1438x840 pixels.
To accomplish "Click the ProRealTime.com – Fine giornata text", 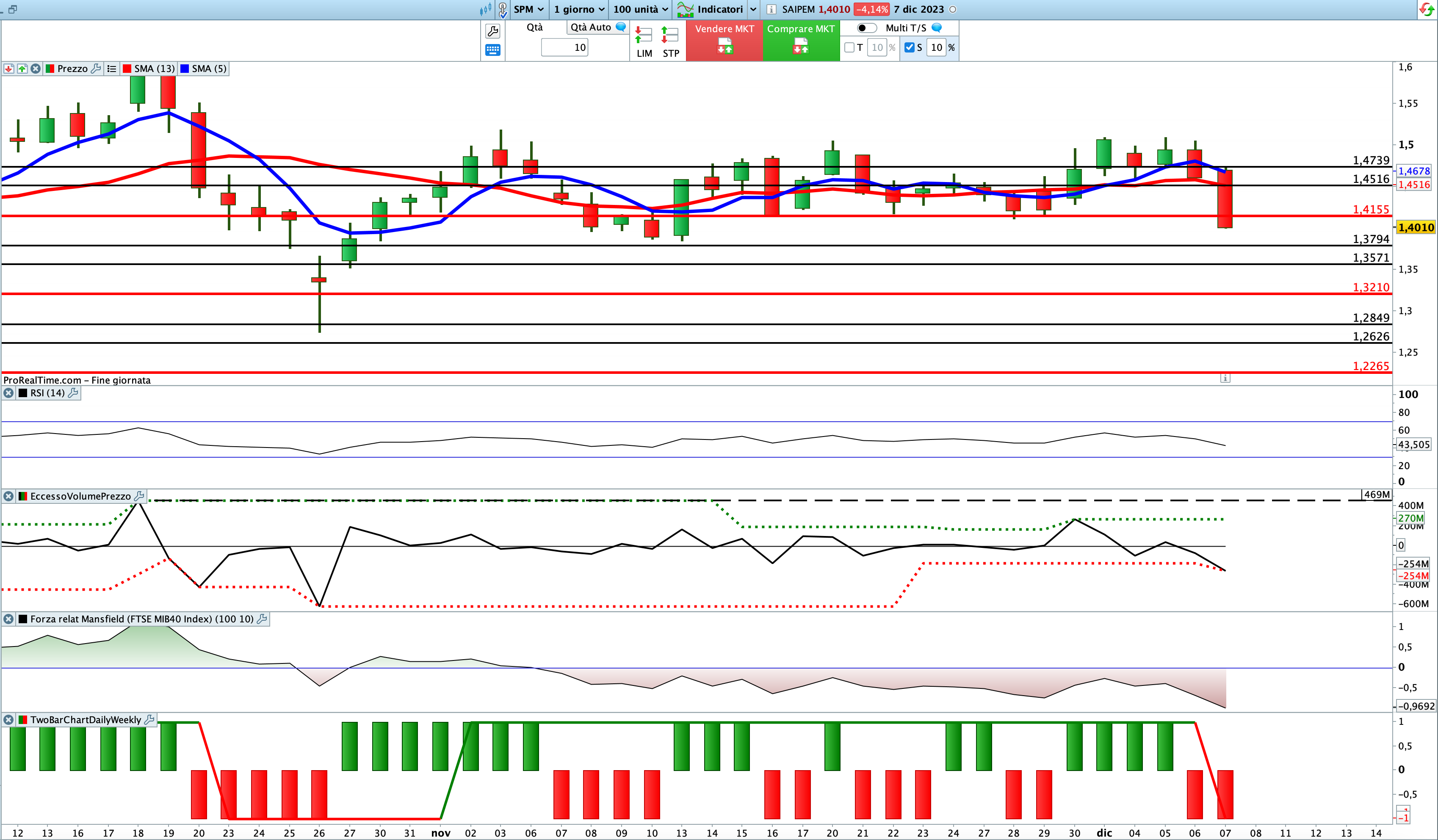I will pyautogui.click(x=77, y=380).
